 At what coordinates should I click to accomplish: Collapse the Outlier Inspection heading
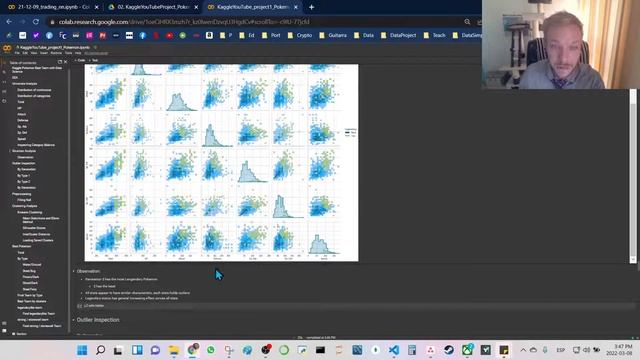click(x=74, y=320)
